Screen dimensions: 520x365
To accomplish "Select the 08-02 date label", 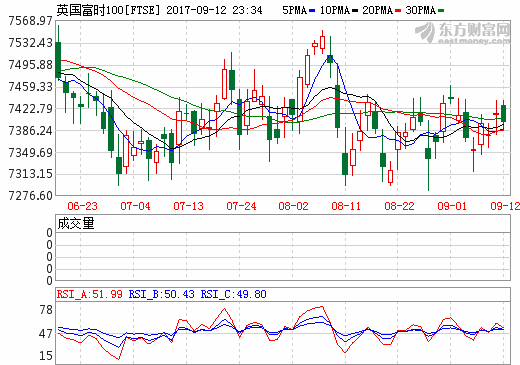I will tap(294, 206).
